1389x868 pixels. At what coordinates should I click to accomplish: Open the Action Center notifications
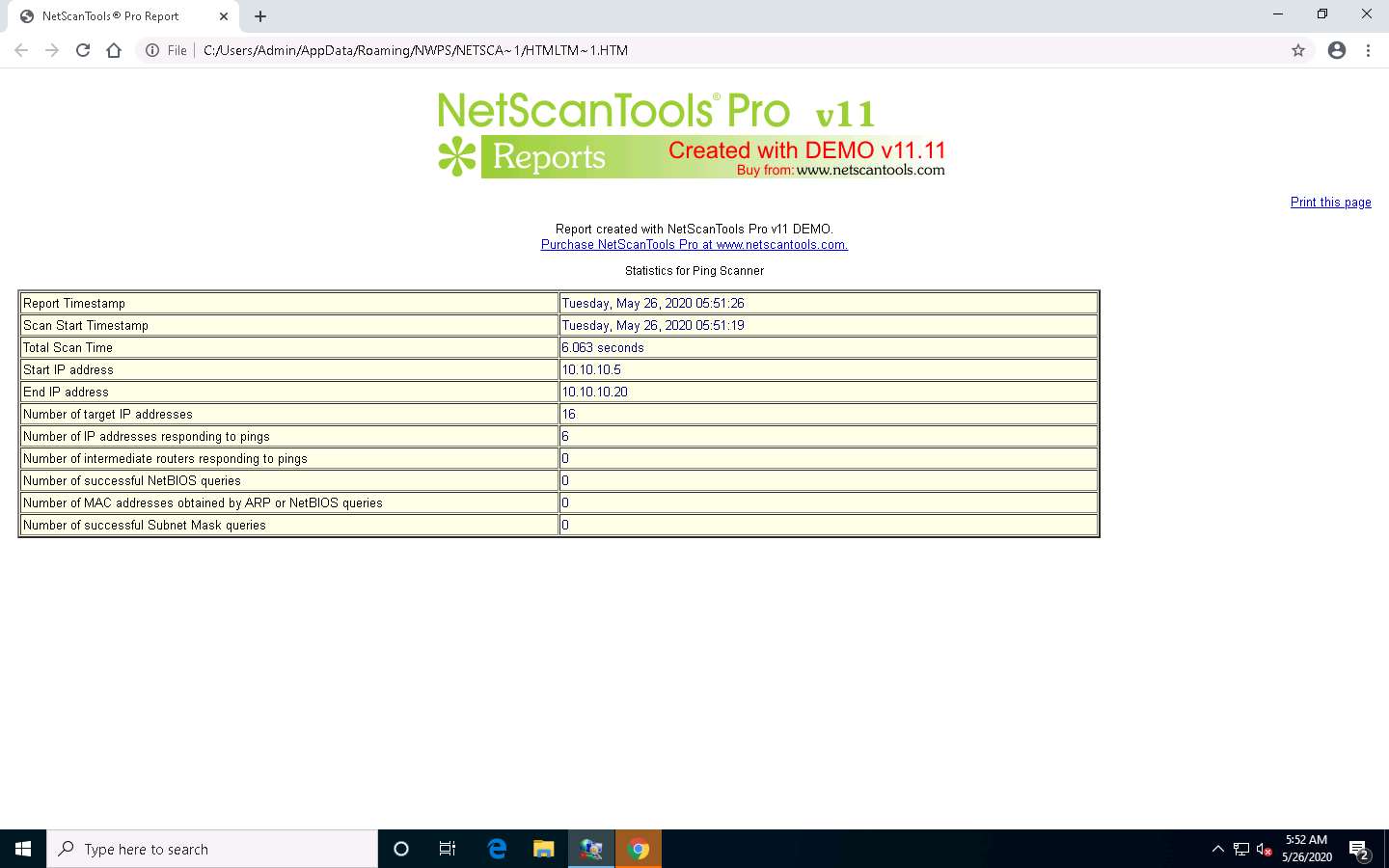coord(1360,850)
